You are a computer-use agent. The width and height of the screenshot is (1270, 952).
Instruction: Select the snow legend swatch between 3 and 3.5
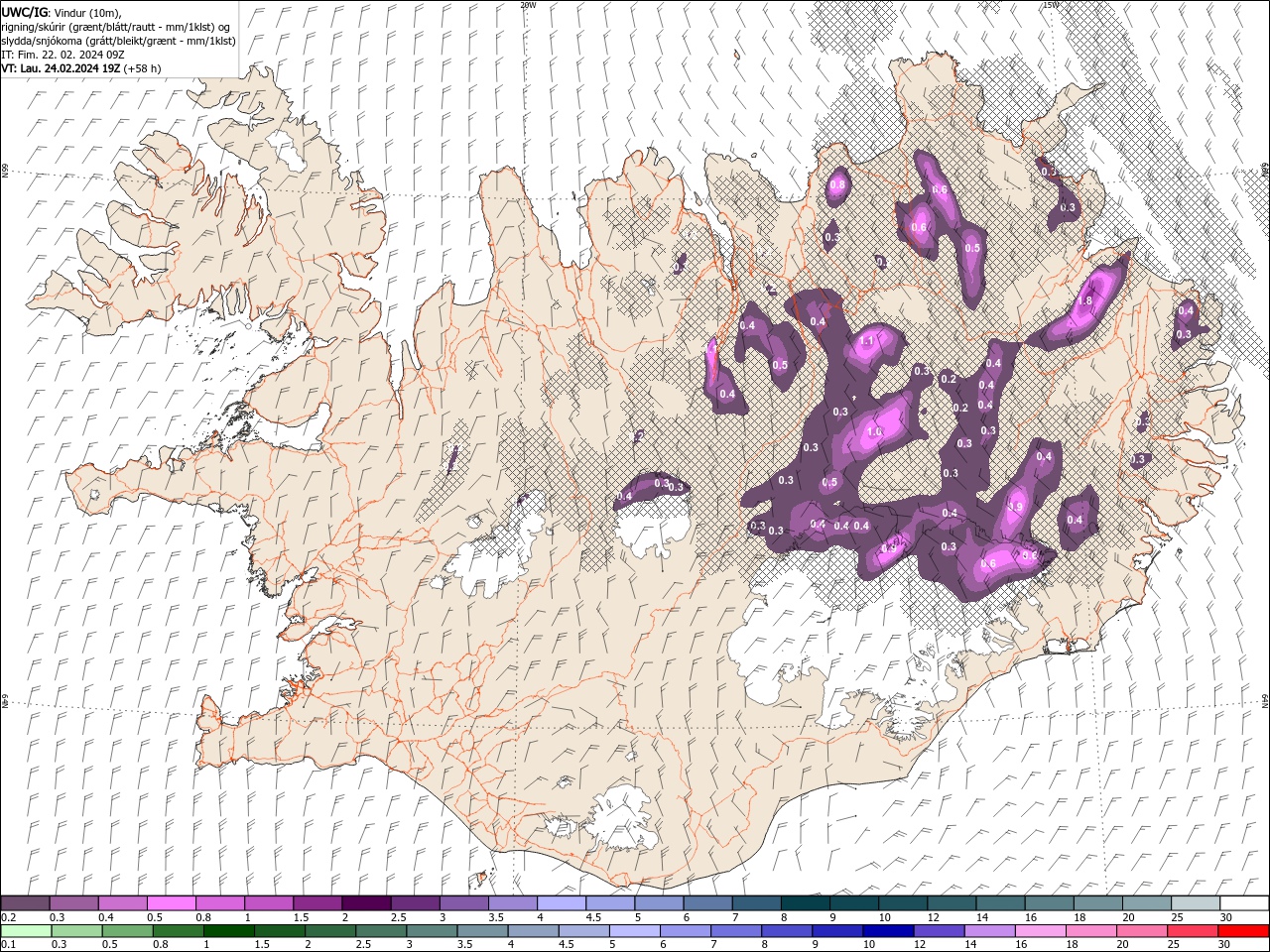(463, 903)
